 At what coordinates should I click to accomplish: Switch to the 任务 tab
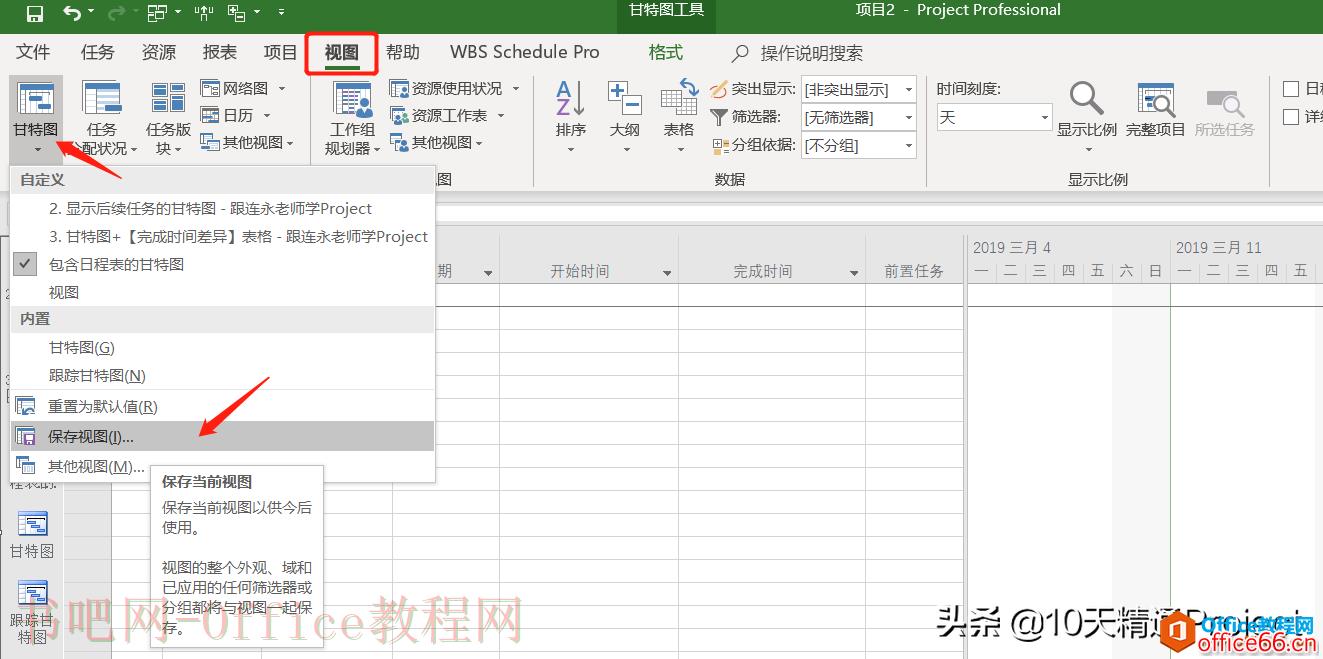point(97,52)
